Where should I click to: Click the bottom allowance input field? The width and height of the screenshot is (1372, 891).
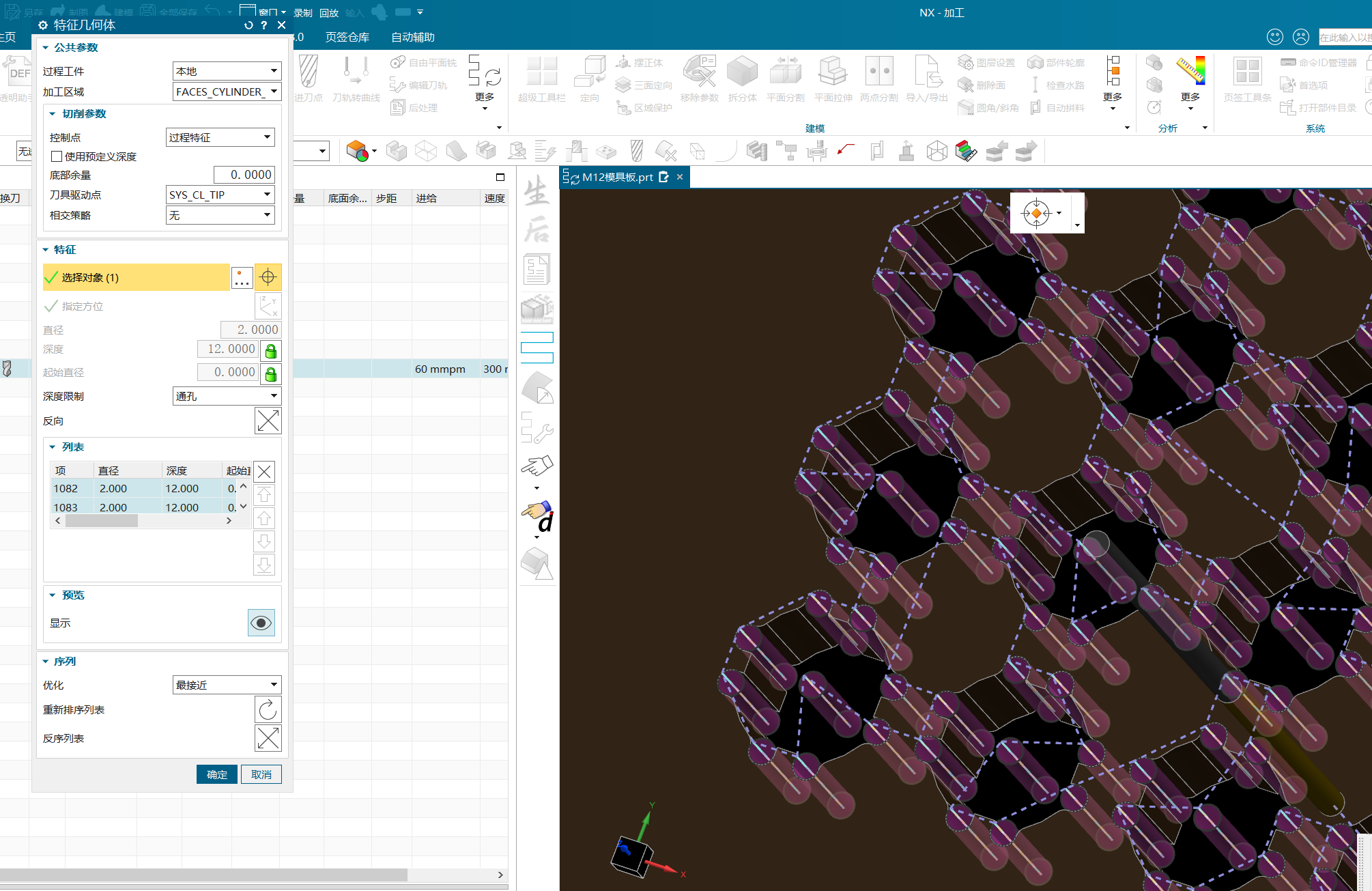point(244,175)
